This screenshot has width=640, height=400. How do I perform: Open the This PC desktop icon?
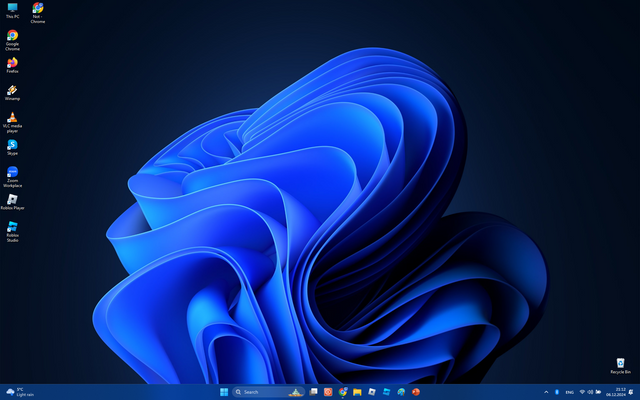[12, 9]
